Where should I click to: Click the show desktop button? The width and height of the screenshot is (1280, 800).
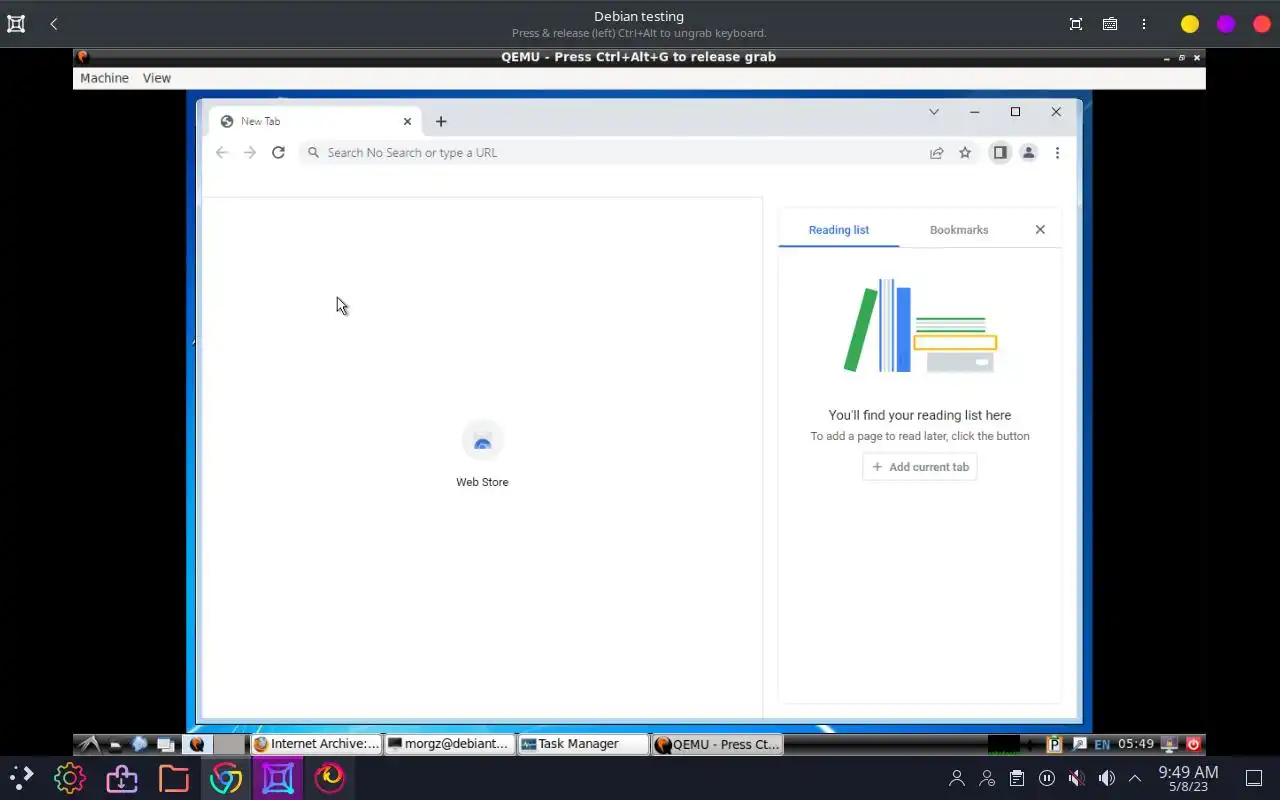click(1253, 778)
